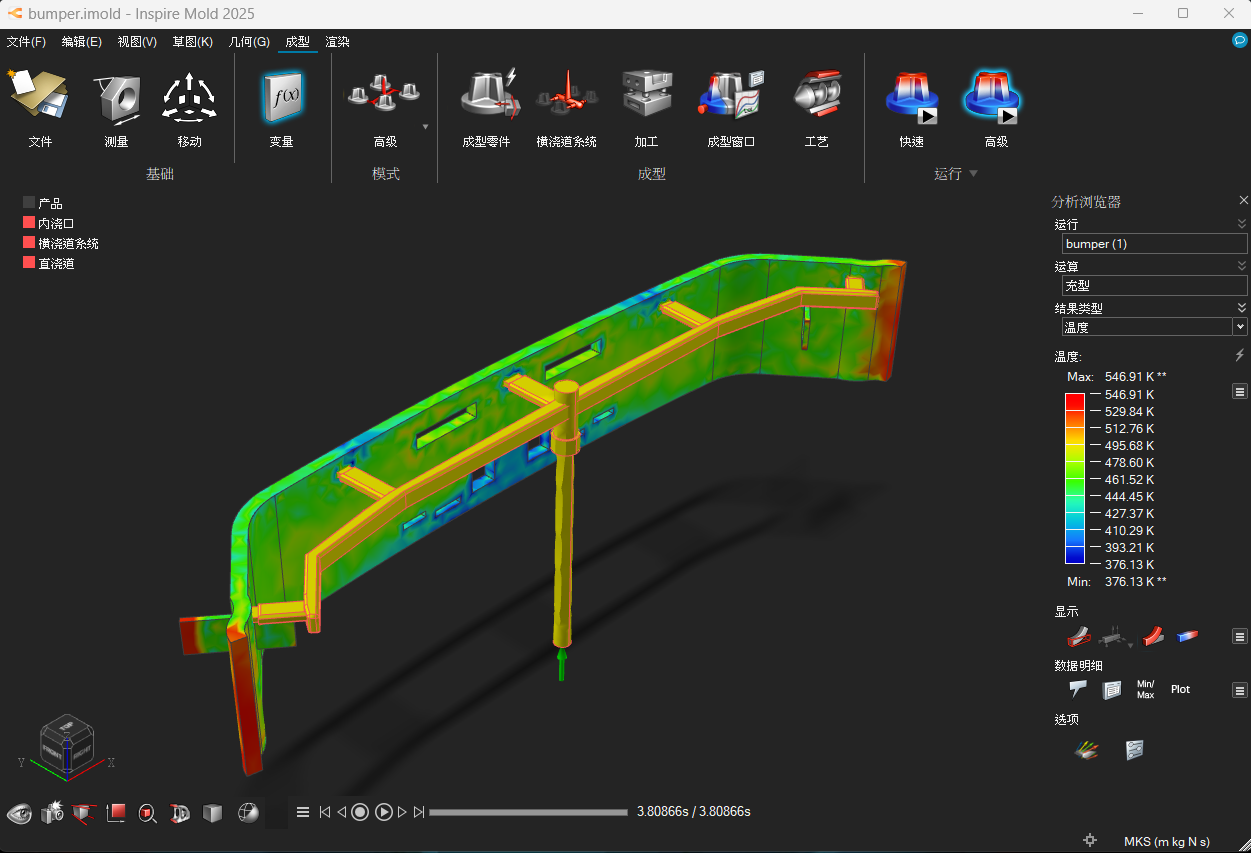The image size is (1251, 853).
Task: Run the 快速 analysis icon
Action: [x=911, y=96]
